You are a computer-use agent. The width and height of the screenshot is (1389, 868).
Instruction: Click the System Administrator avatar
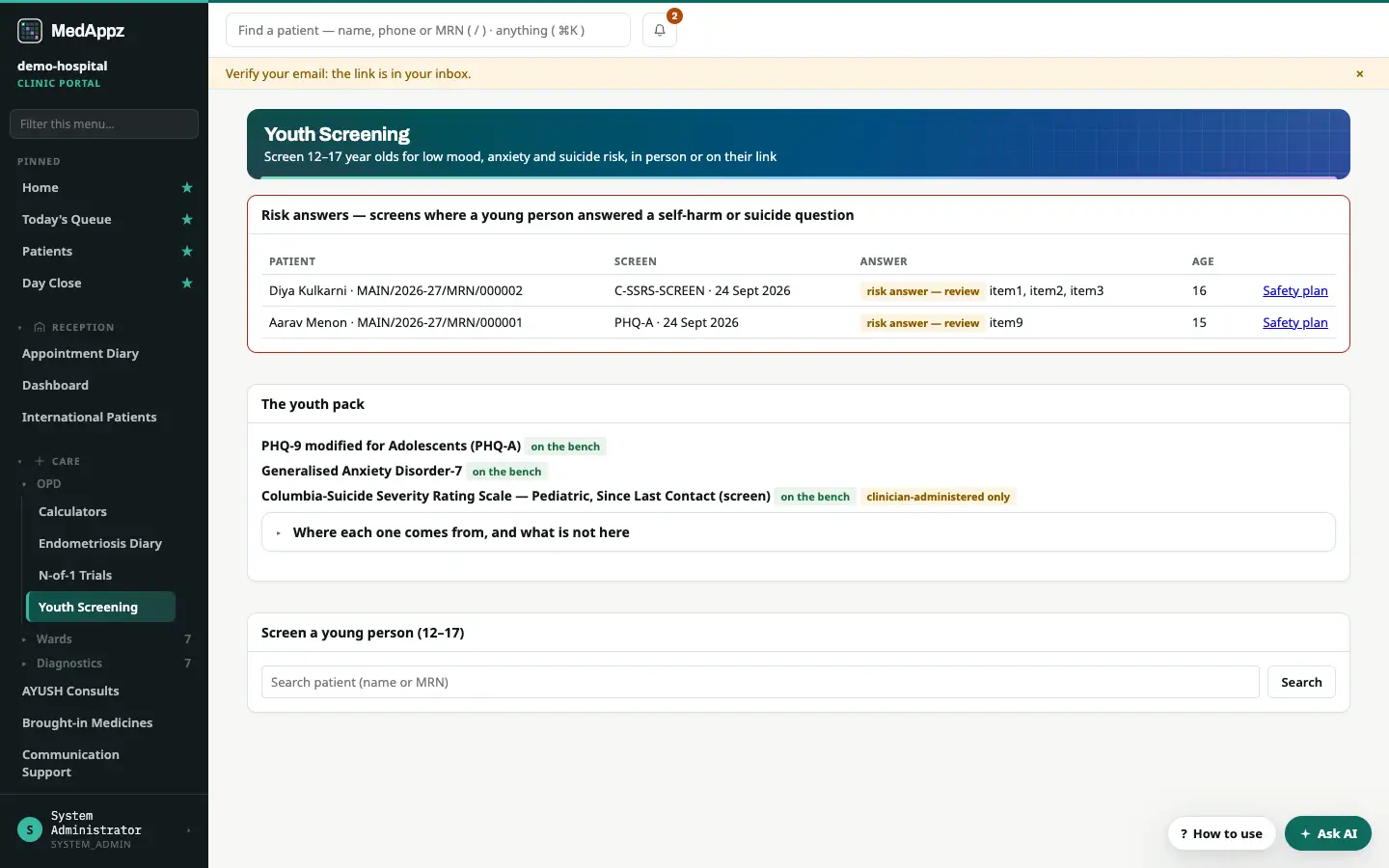(30, 829)
